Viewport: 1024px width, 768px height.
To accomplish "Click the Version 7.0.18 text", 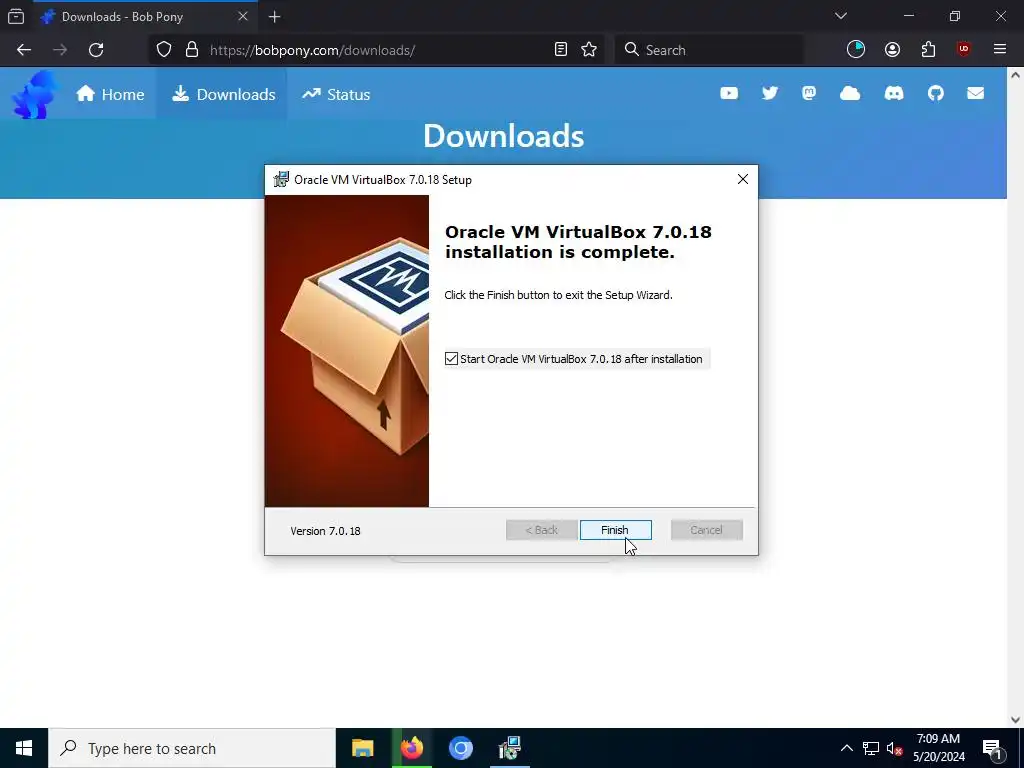I will (x=325, y=531).
